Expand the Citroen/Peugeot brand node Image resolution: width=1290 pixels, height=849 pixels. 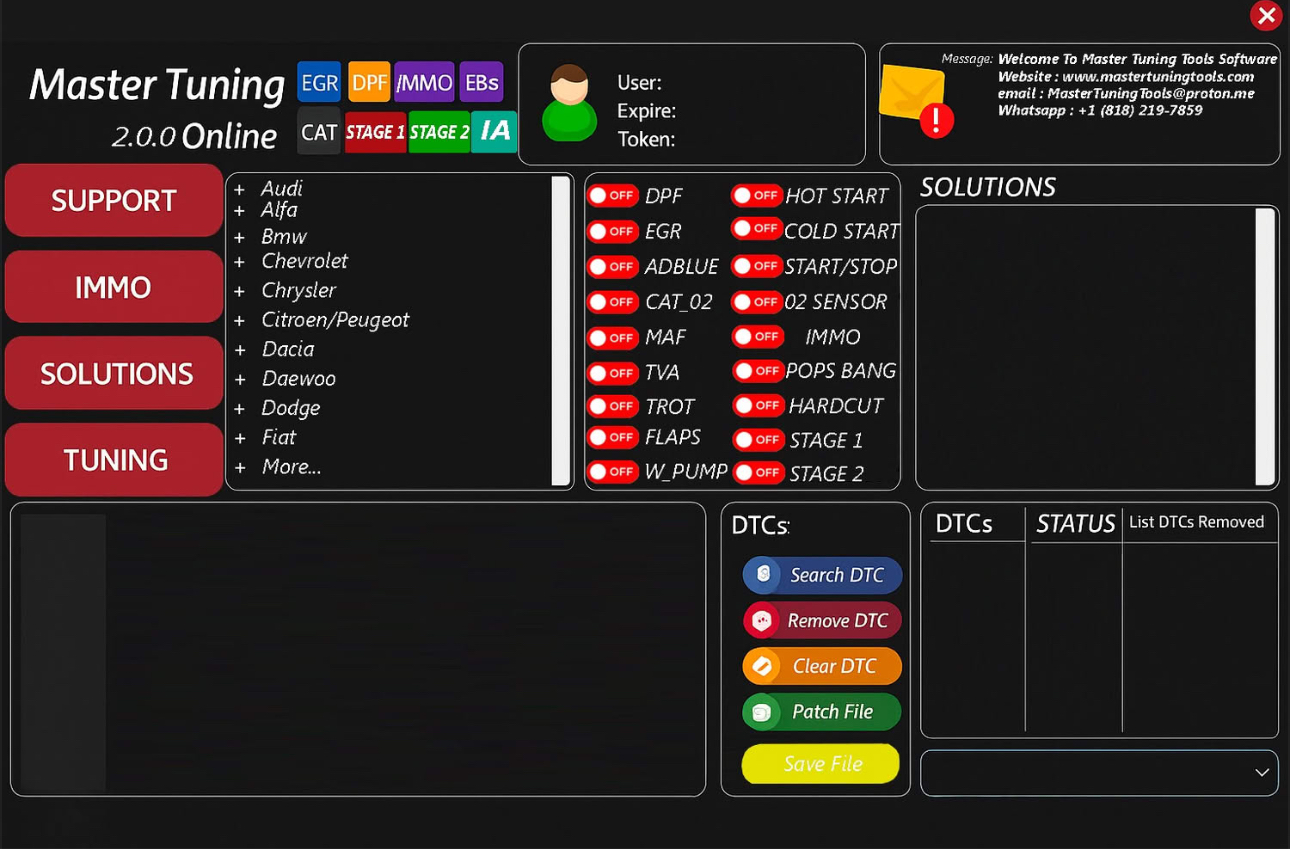240,321
